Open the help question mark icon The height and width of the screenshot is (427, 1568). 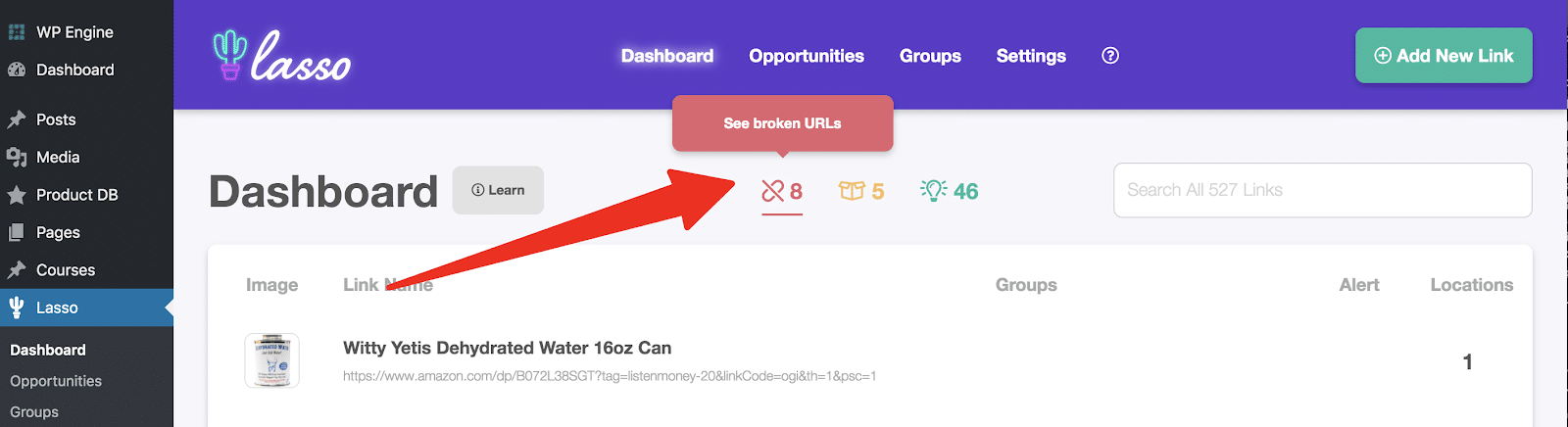coord(1110,56)
